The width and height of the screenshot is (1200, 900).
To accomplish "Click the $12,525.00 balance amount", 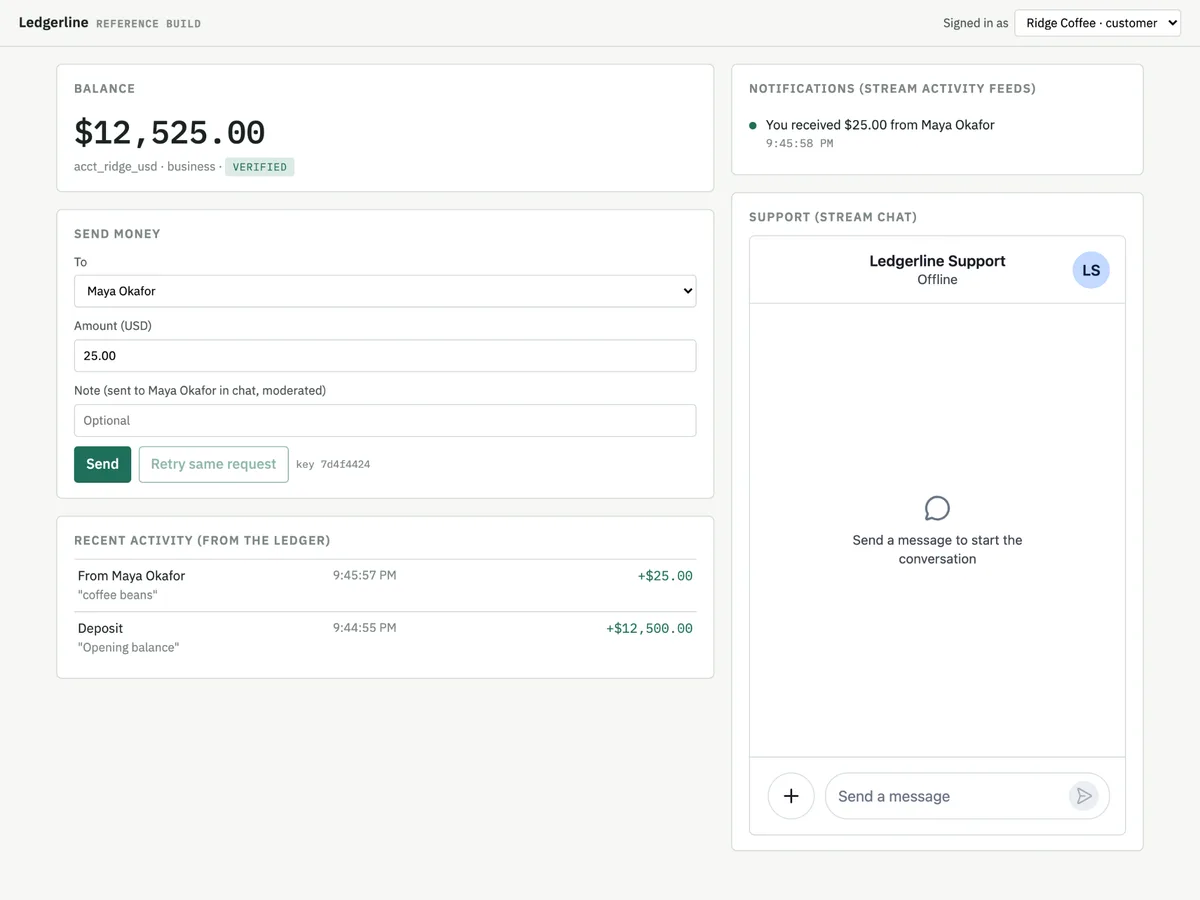I will (169, 132).
